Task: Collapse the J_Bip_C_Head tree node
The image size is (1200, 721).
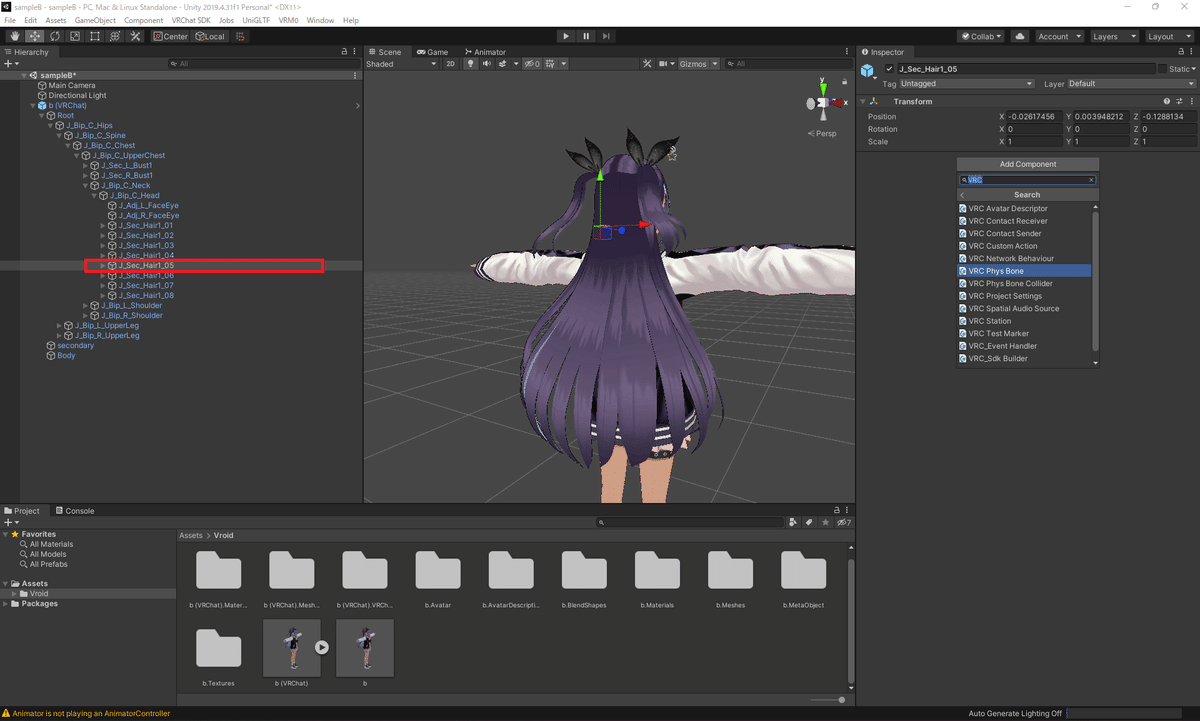Action: point(94,195)
